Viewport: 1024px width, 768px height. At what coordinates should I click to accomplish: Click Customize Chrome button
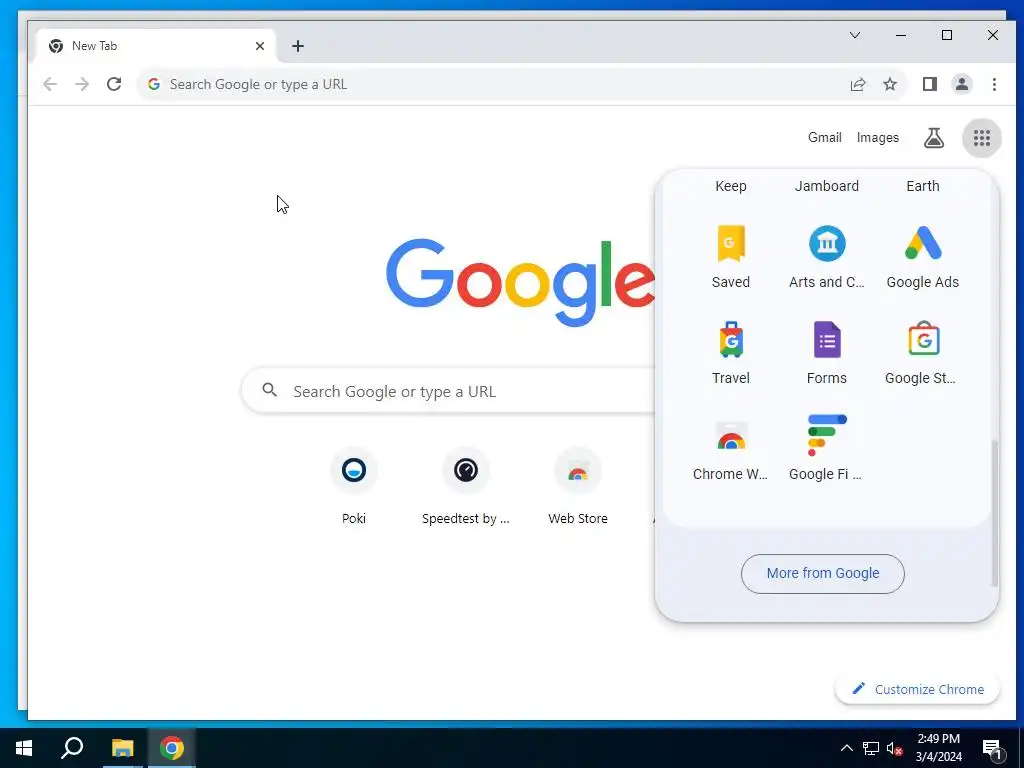click(918, 689)
